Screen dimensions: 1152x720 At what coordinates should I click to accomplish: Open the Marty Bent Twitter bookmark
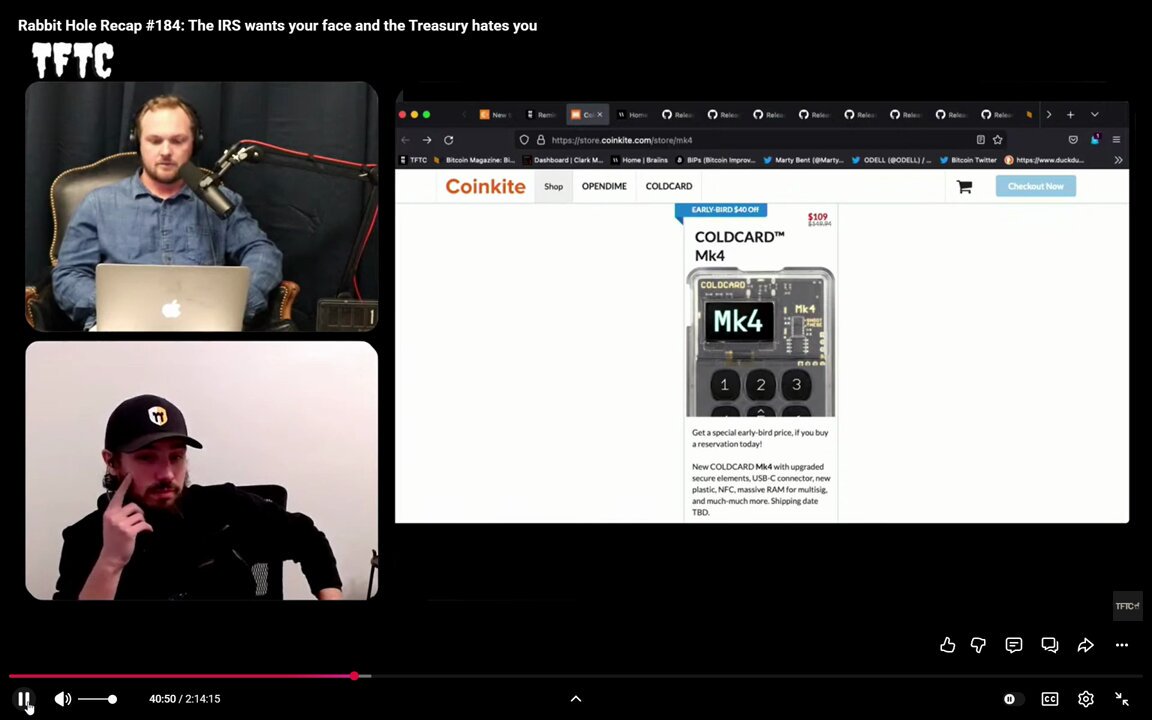(x=803, y=159)
